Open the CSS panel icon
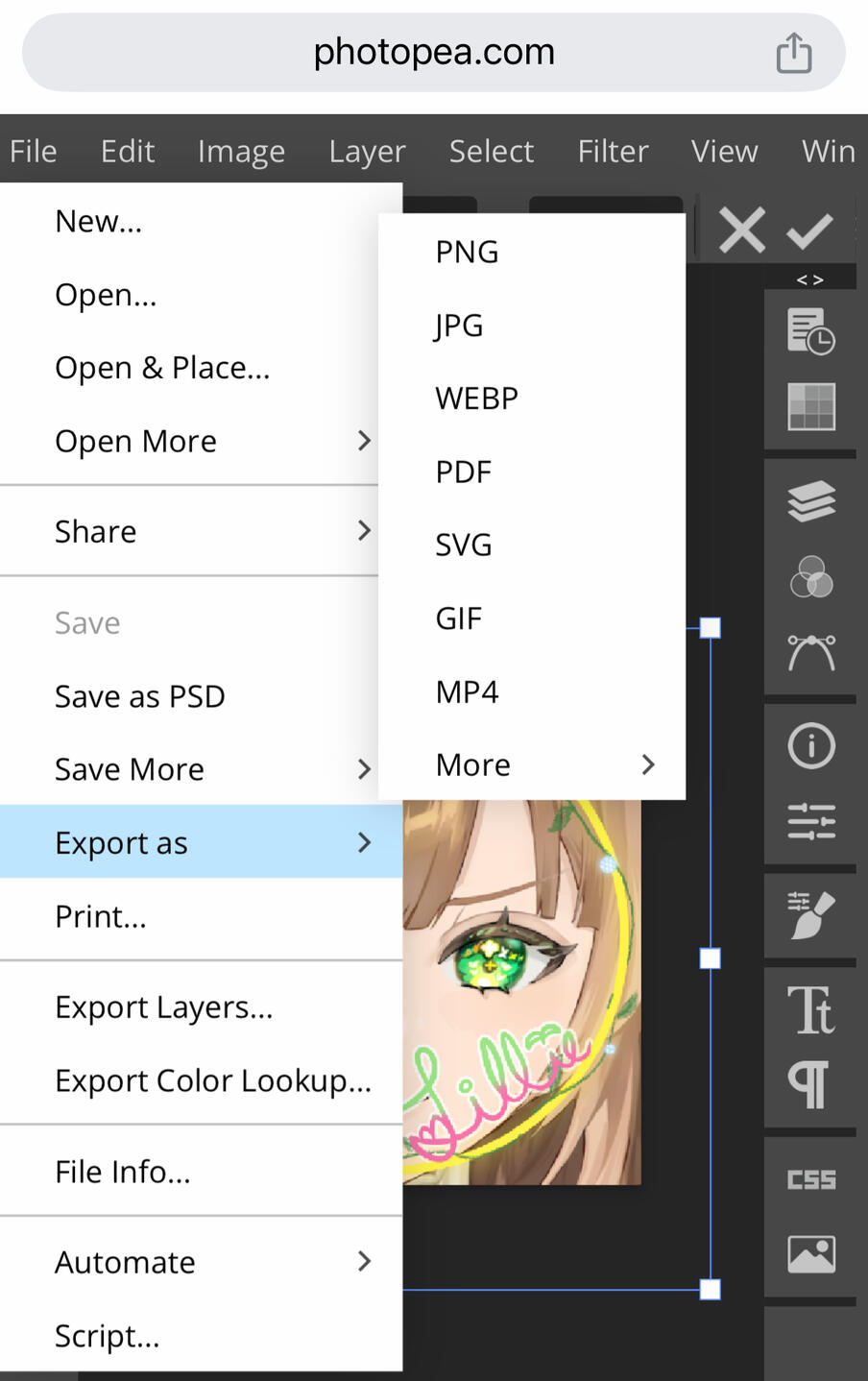Viewport: 868px width, 1381px height. click(811, 1179)
